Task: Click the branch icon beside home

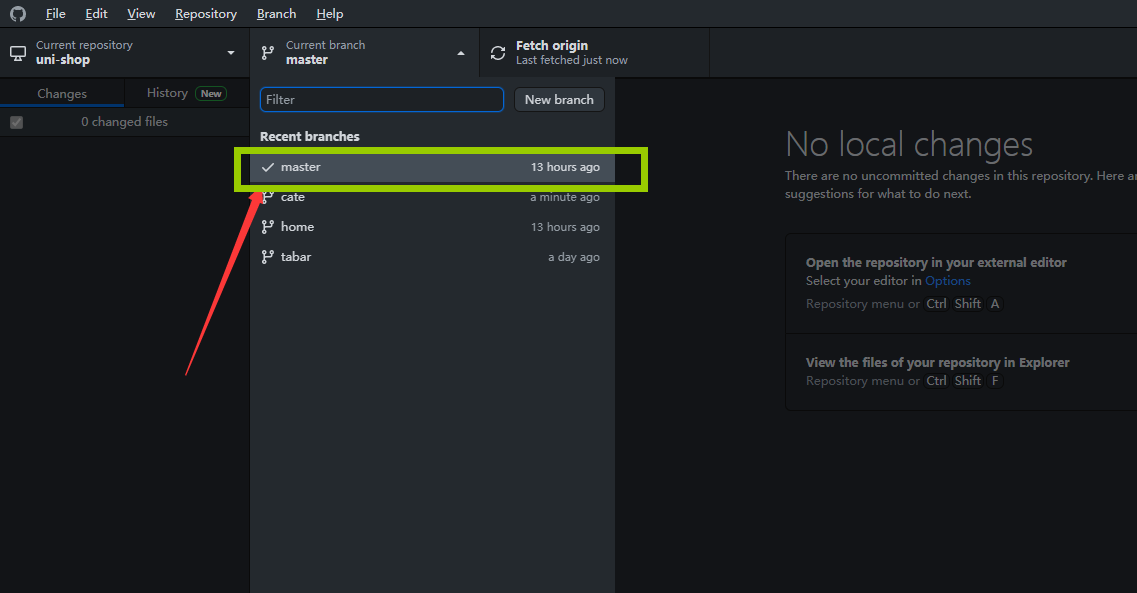Action: coord(268,227)
